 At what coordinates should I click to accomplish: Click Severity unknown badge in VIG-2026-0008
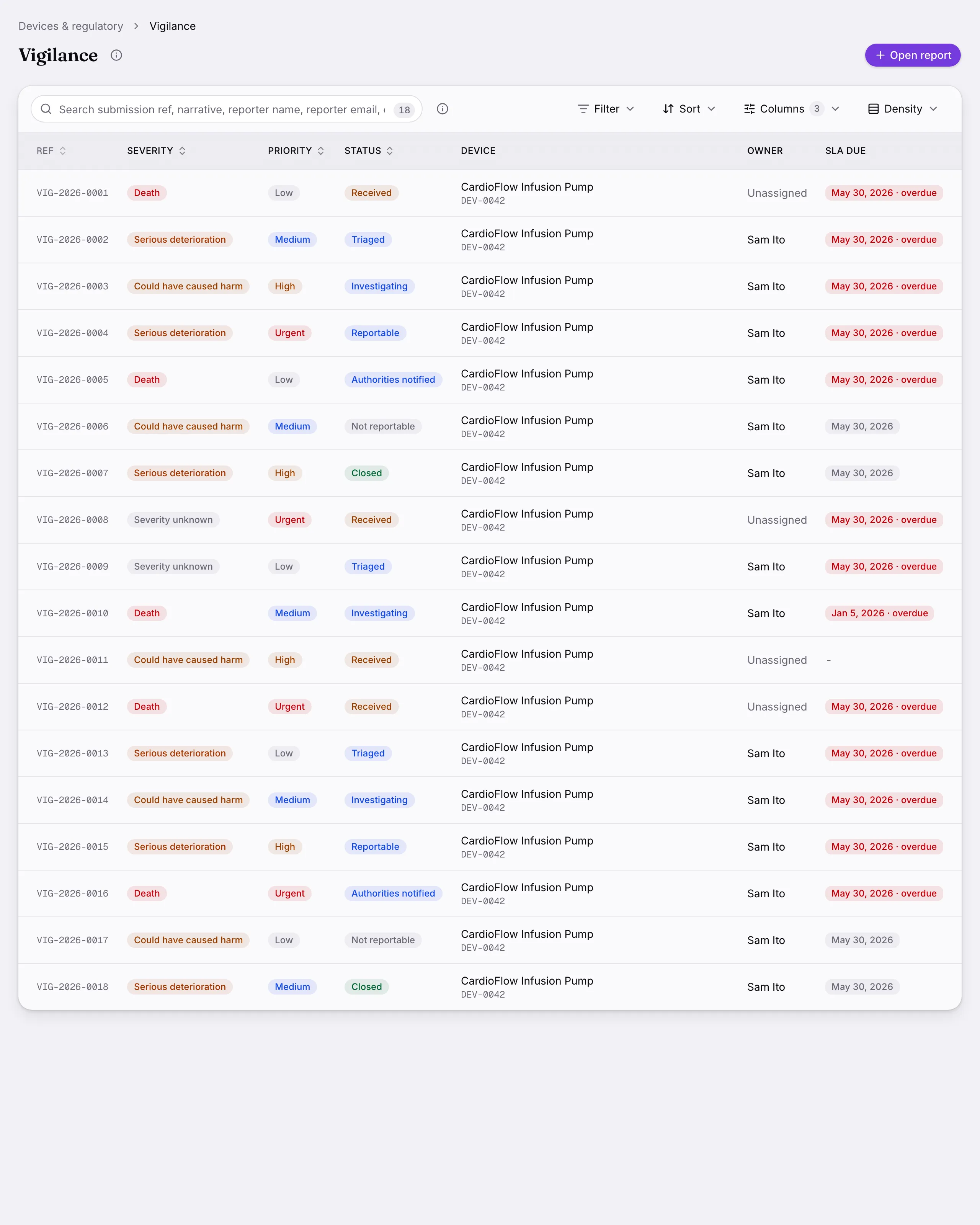point(173,520)
